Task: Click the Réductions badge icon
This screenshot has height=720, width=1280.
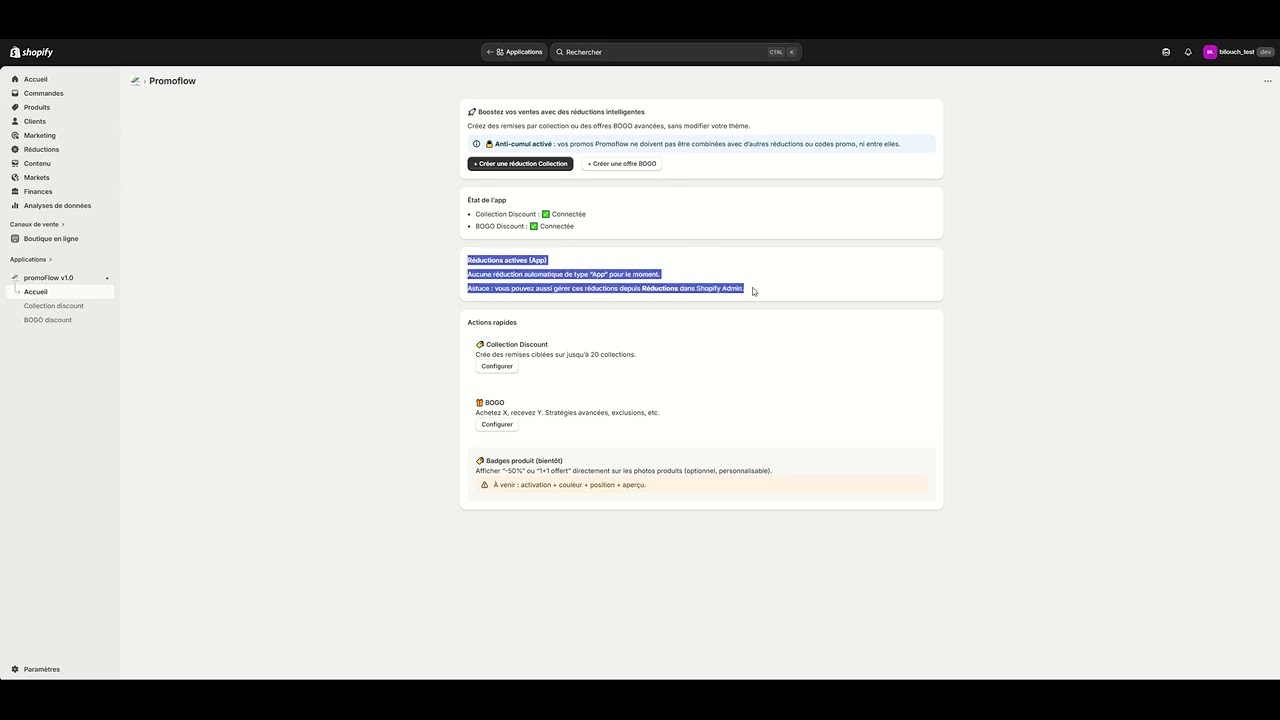Action: [15, 149]
